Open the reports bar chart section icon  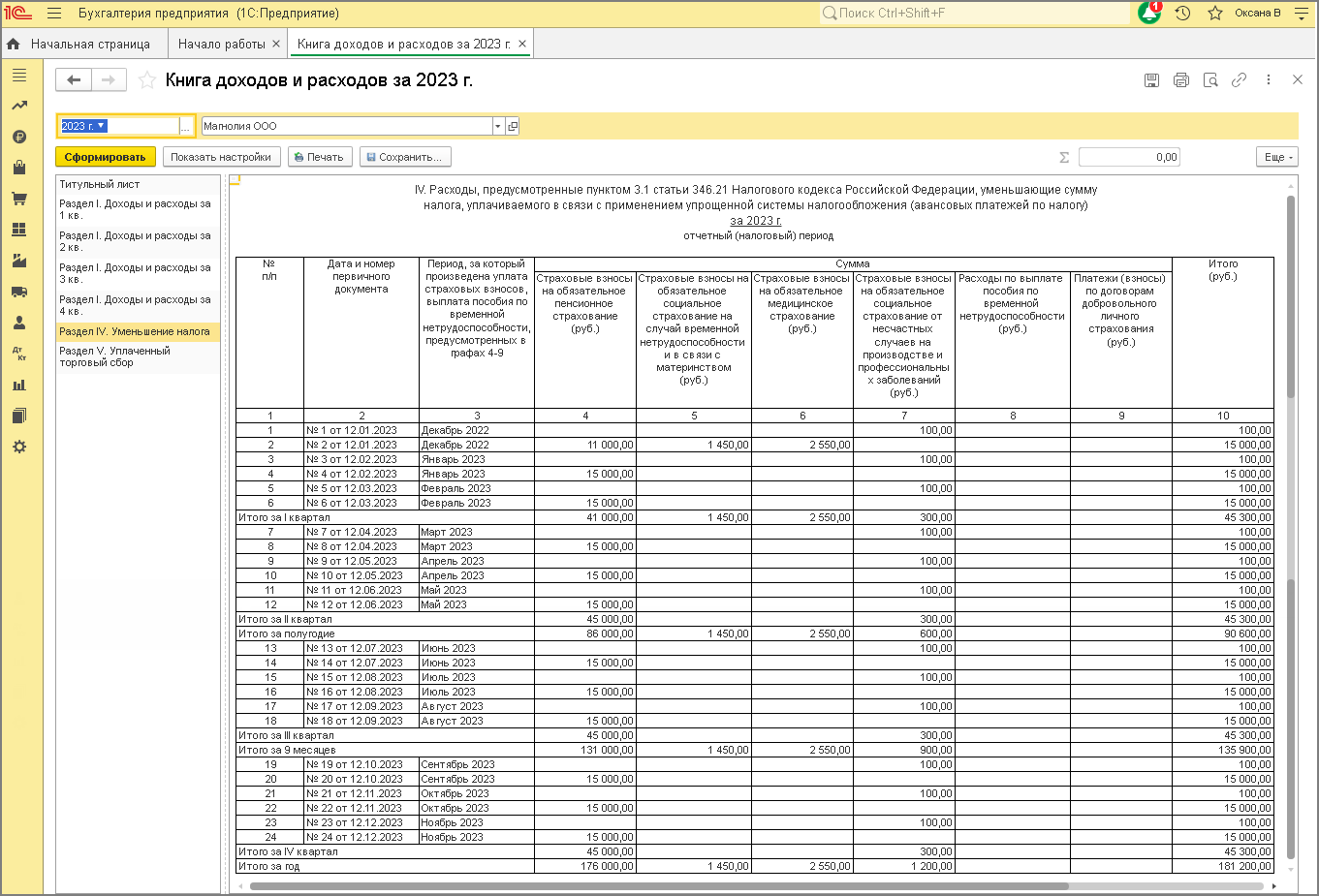point(19,385)
